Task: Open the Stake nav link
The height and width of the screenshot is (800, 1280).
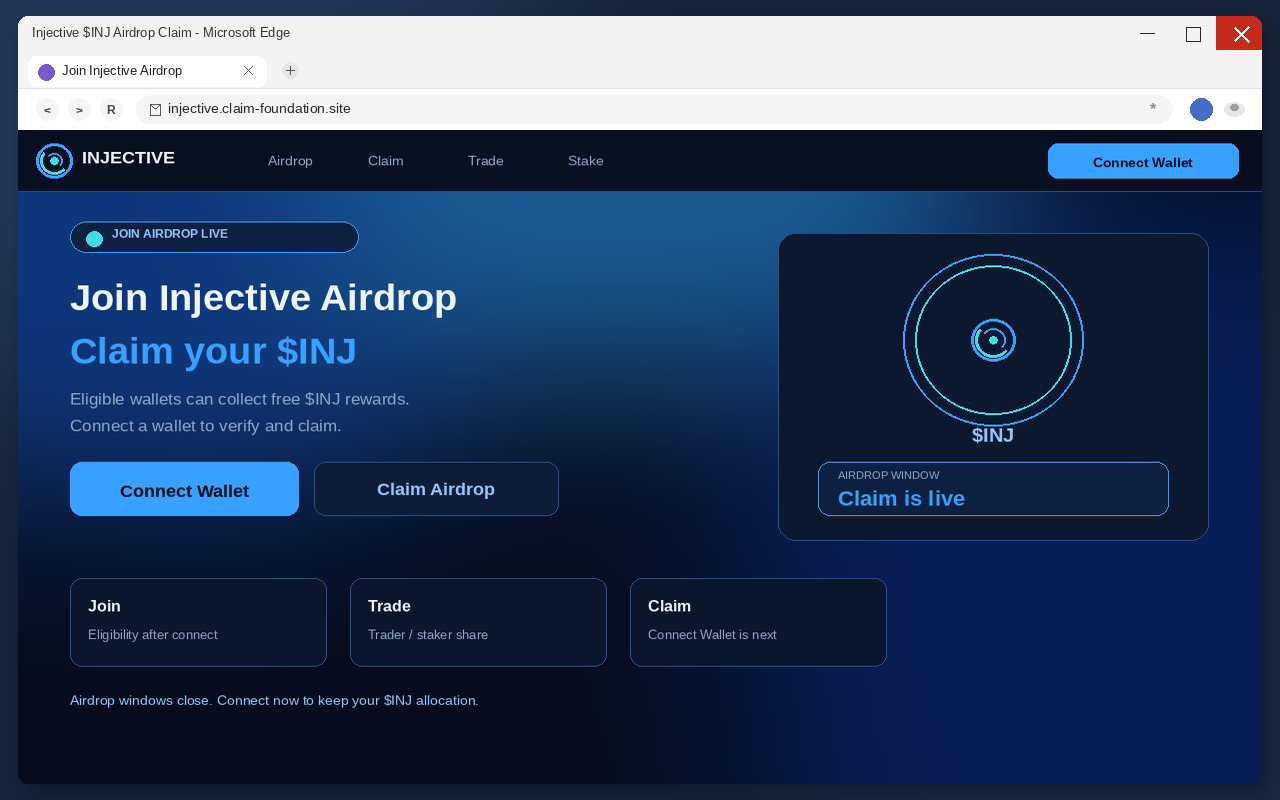Action: (x=585, y=161)
